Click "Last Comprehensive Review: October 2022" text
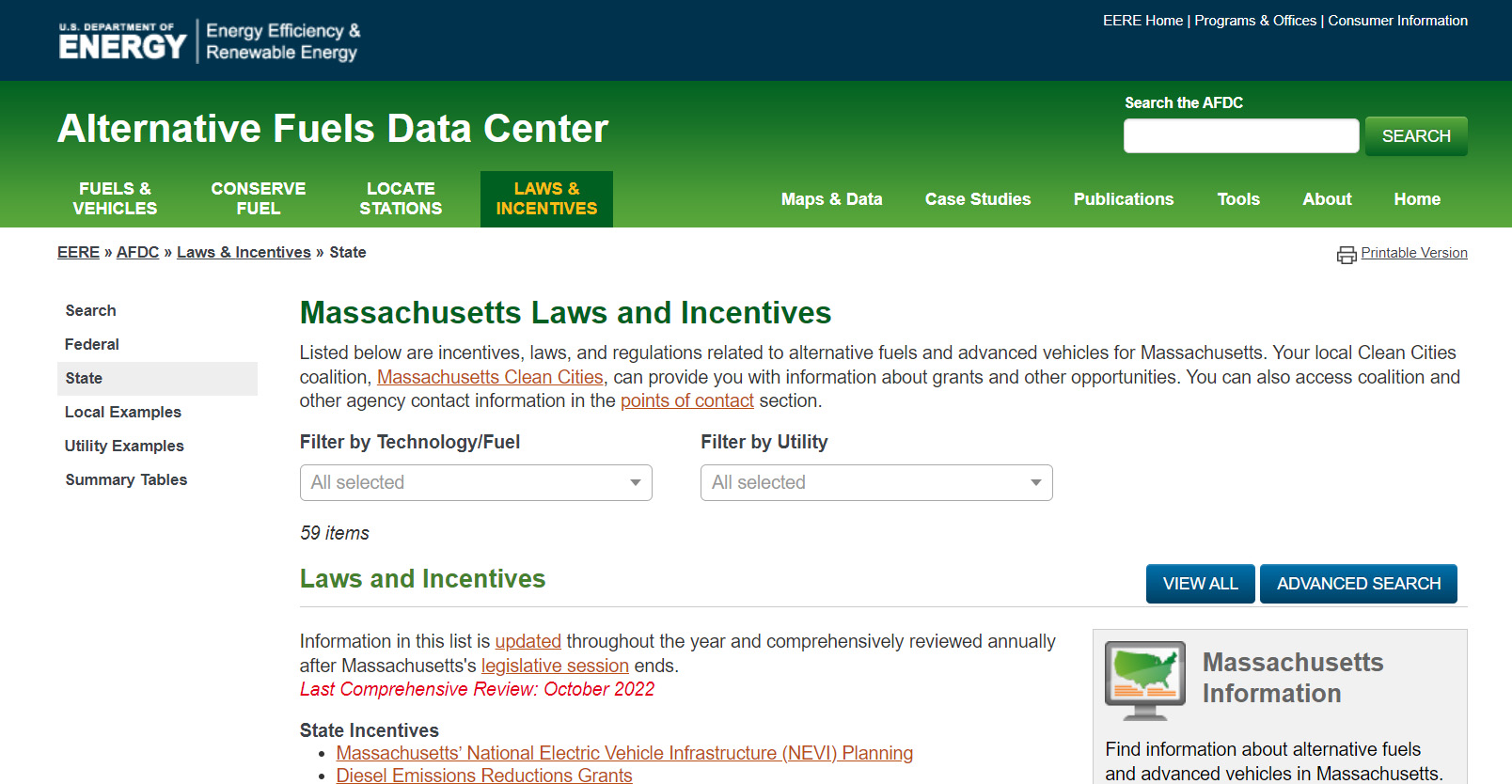 tap(477, 689)
